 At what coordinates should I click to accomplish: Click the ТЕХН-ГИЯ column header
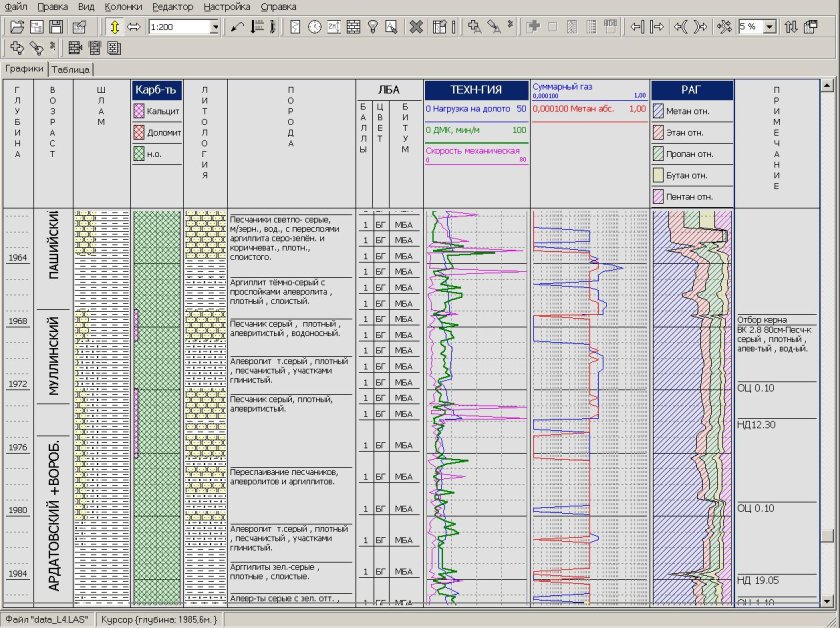click(476, 89)
